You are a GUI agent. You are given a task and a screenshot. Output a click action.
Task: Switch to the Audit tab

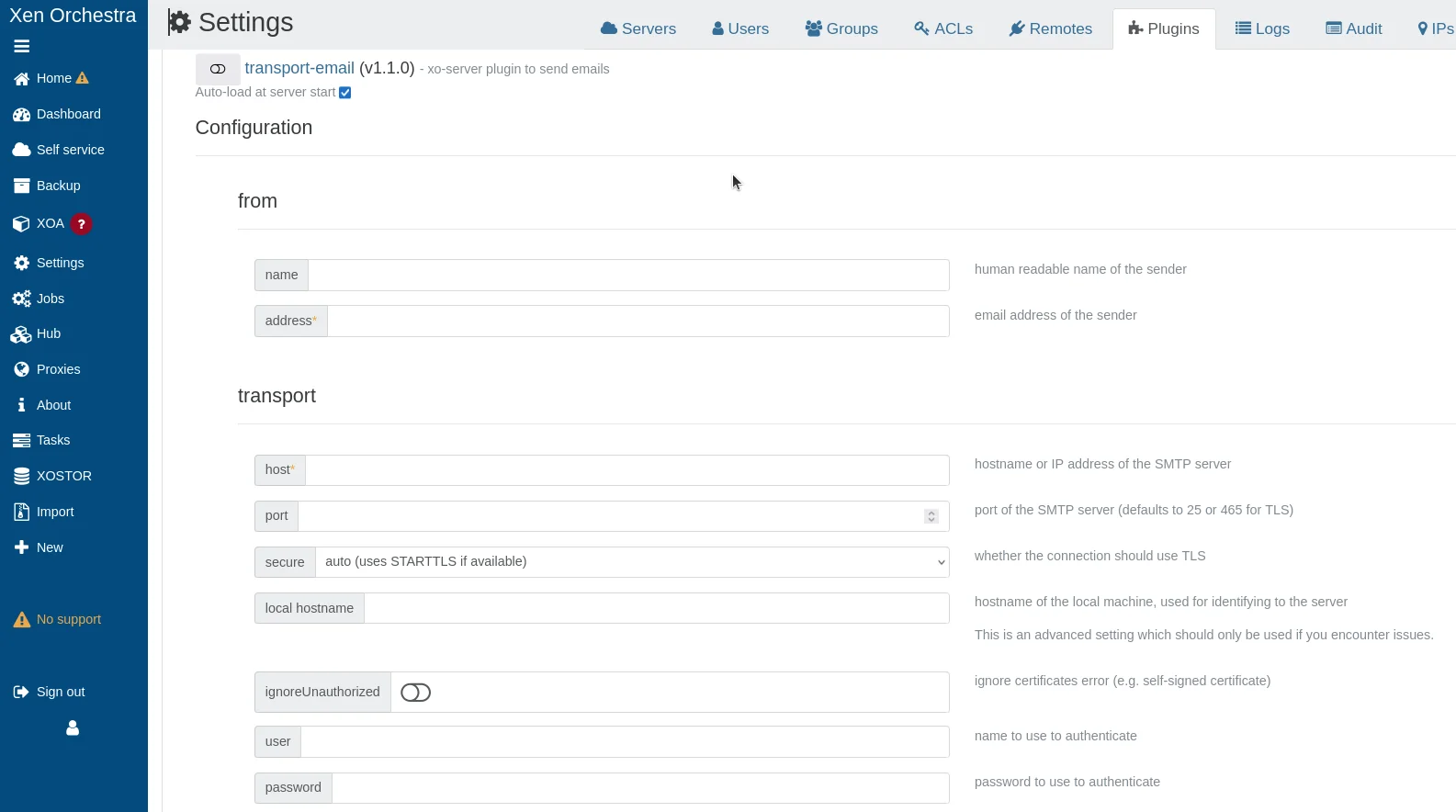(1354, 29)
